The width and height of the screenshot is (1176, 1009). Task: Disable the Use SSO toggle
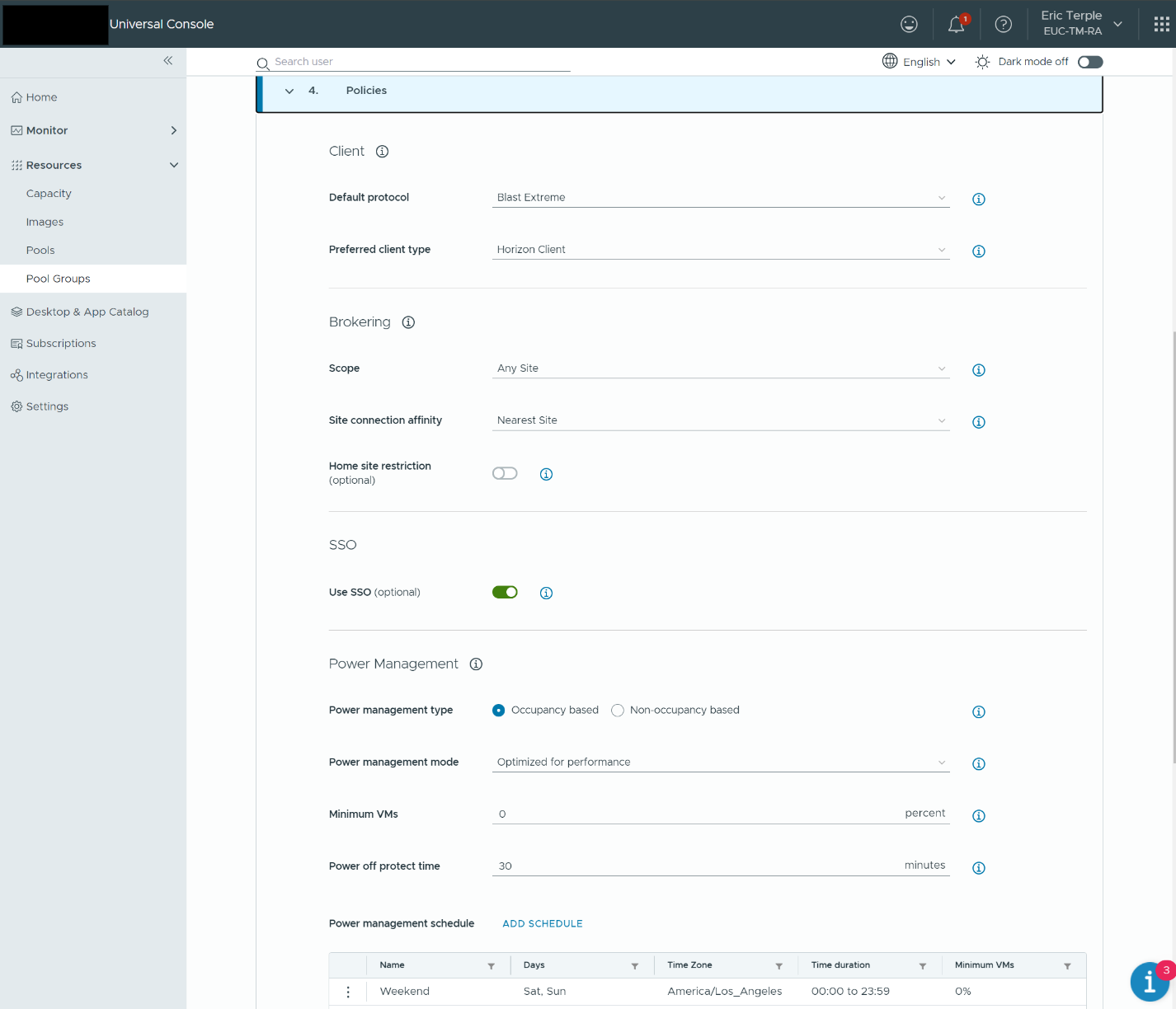[505, 592]
